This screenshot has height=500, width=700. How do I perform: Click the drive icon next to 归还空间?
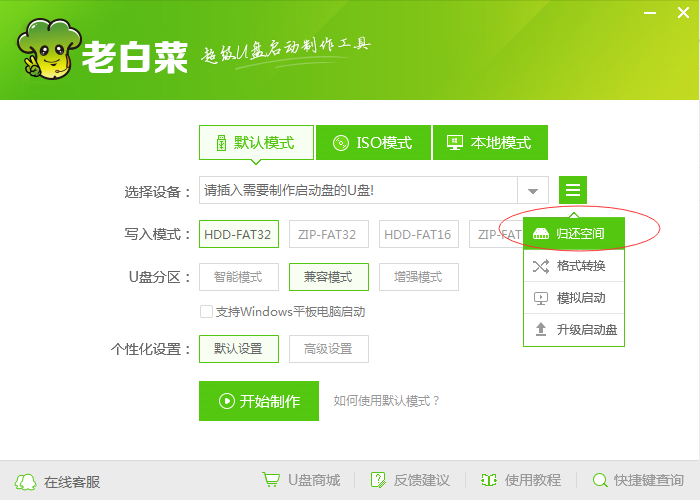pyautogui.click(x=541, y=233)
